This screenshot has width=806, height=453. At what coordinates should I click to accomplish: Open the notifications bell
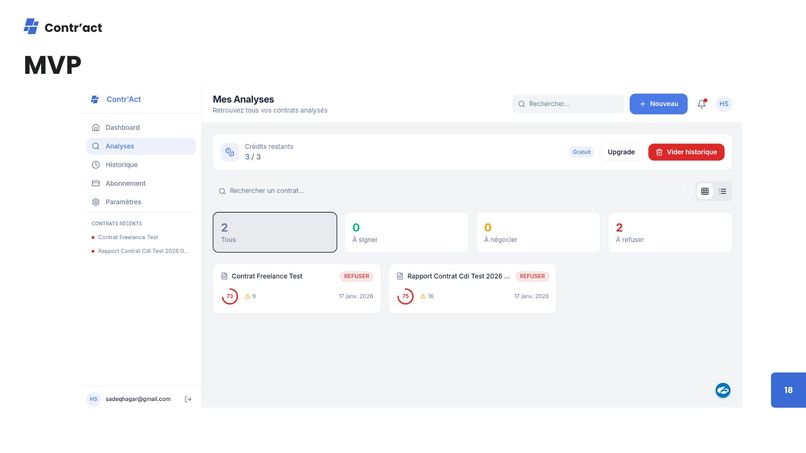coord(702,104)
